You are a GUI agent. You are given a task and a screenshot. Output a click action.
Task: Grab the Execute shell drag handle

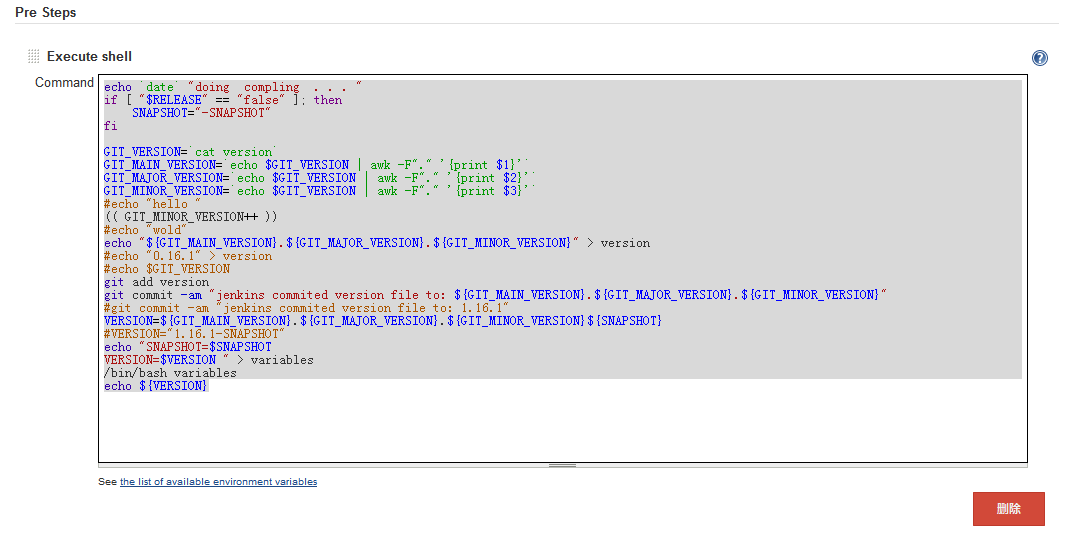pos(33,57)
